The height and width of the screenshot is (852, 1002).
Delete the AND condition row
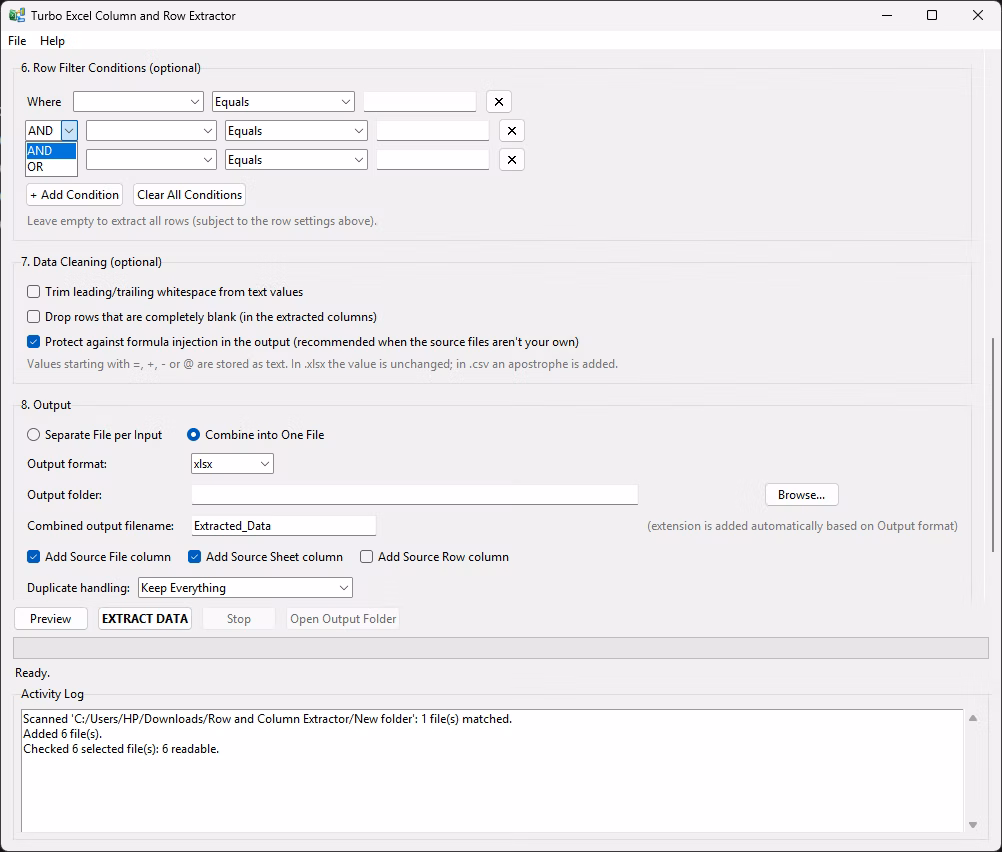point(511,131)
